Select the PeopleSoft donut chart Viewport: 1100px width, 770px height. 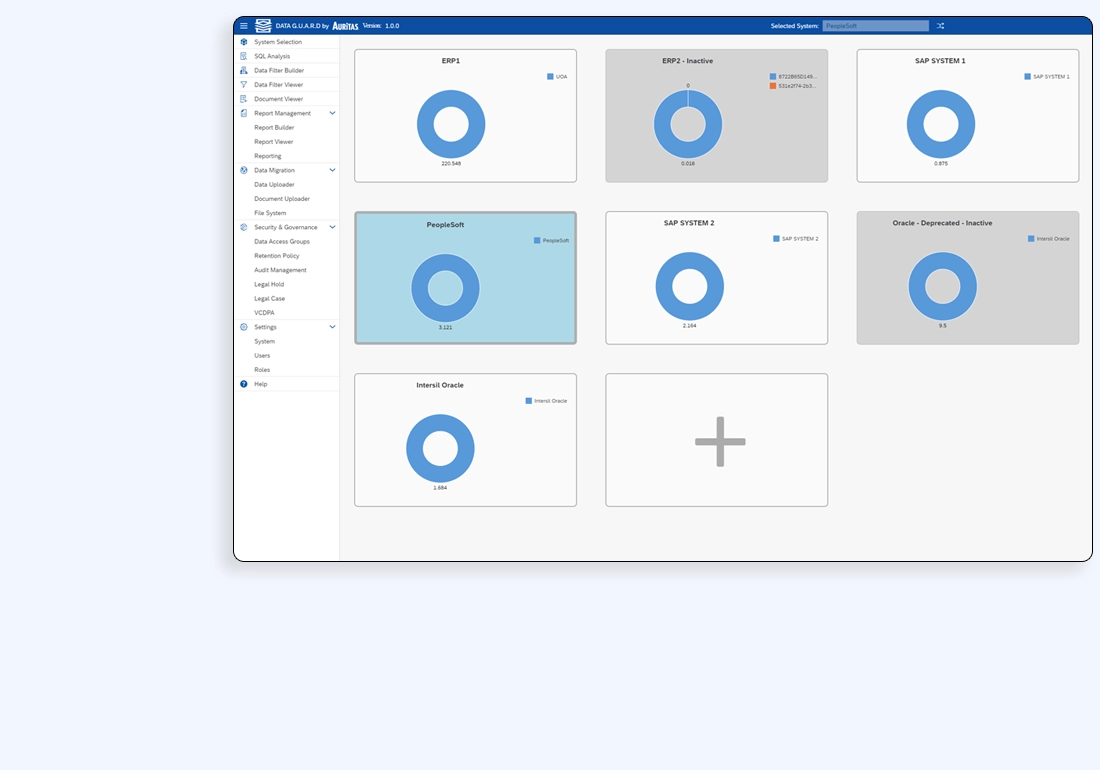tap(445, 288)
